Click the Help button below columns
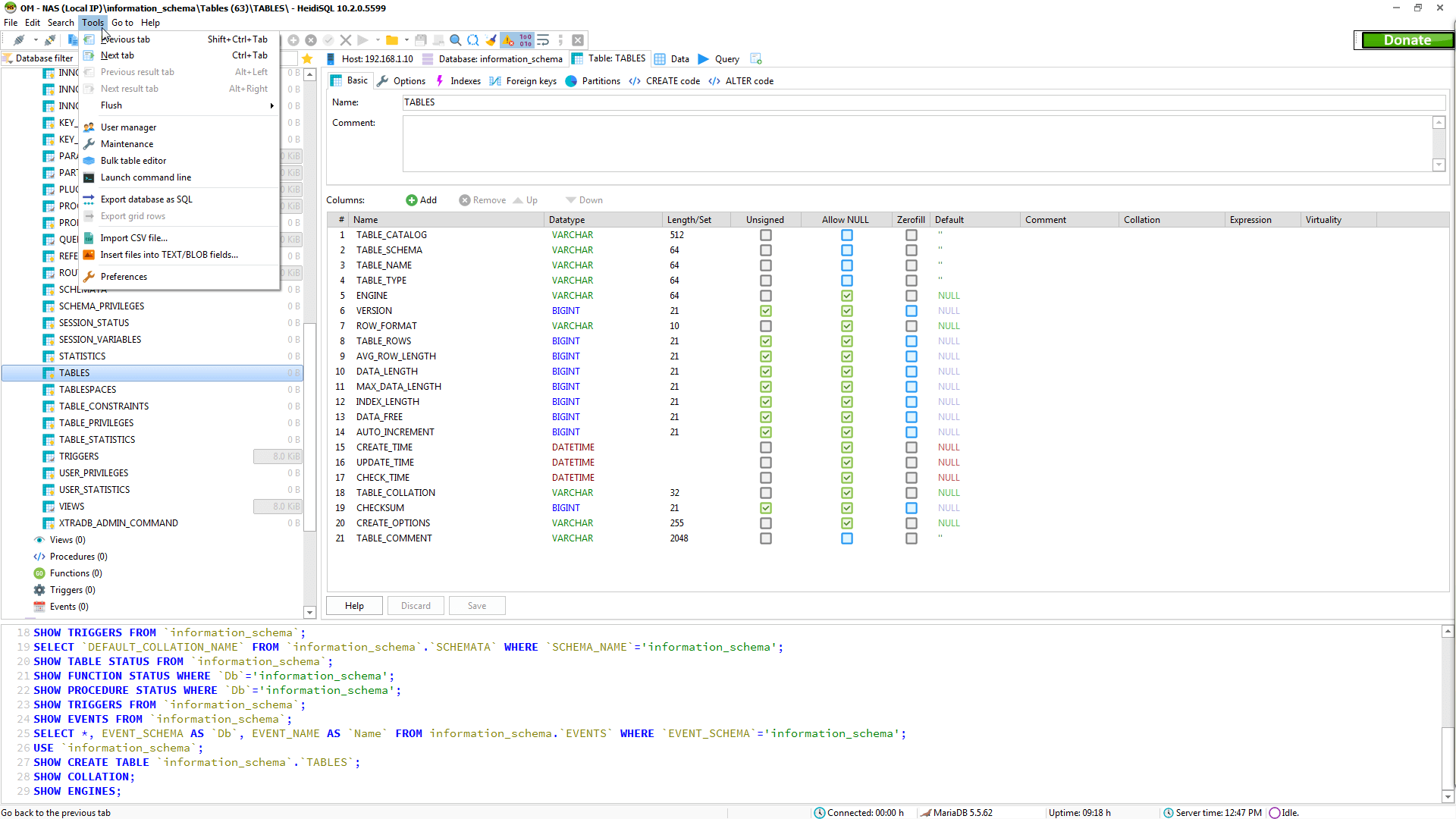 (354, 606)
